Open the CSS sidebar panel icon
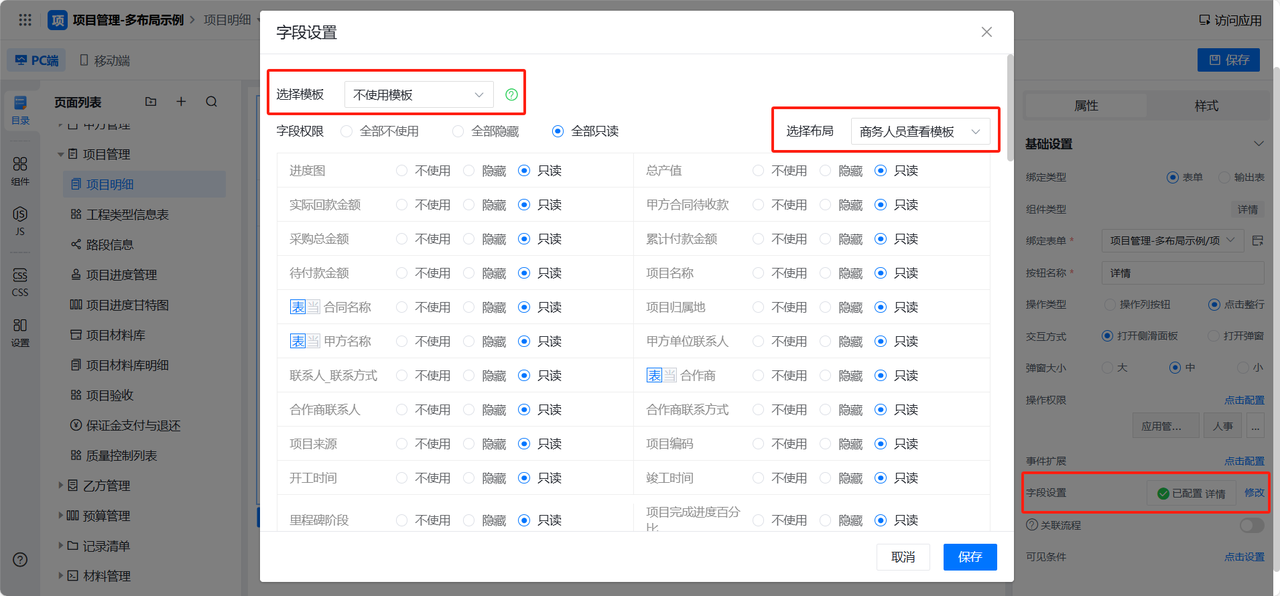 [x=20, y=282]
